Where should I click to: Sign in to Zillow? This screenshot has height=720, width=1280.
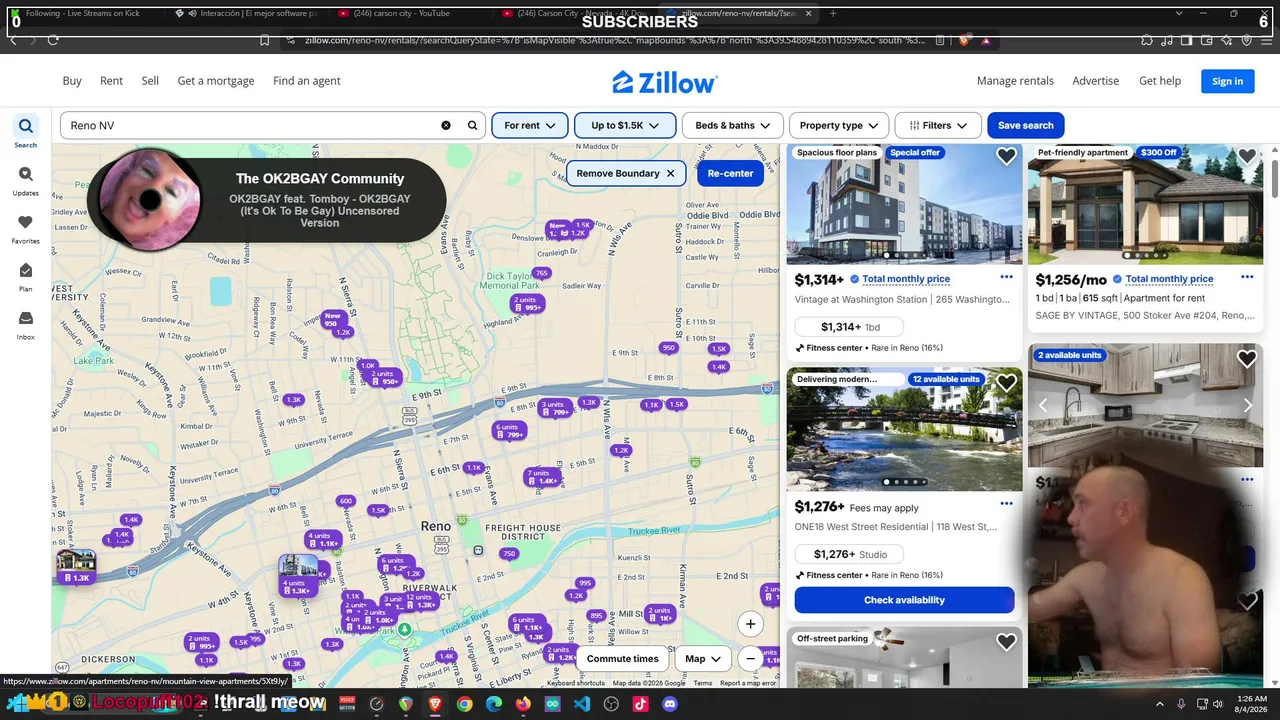pos(1227,81)
